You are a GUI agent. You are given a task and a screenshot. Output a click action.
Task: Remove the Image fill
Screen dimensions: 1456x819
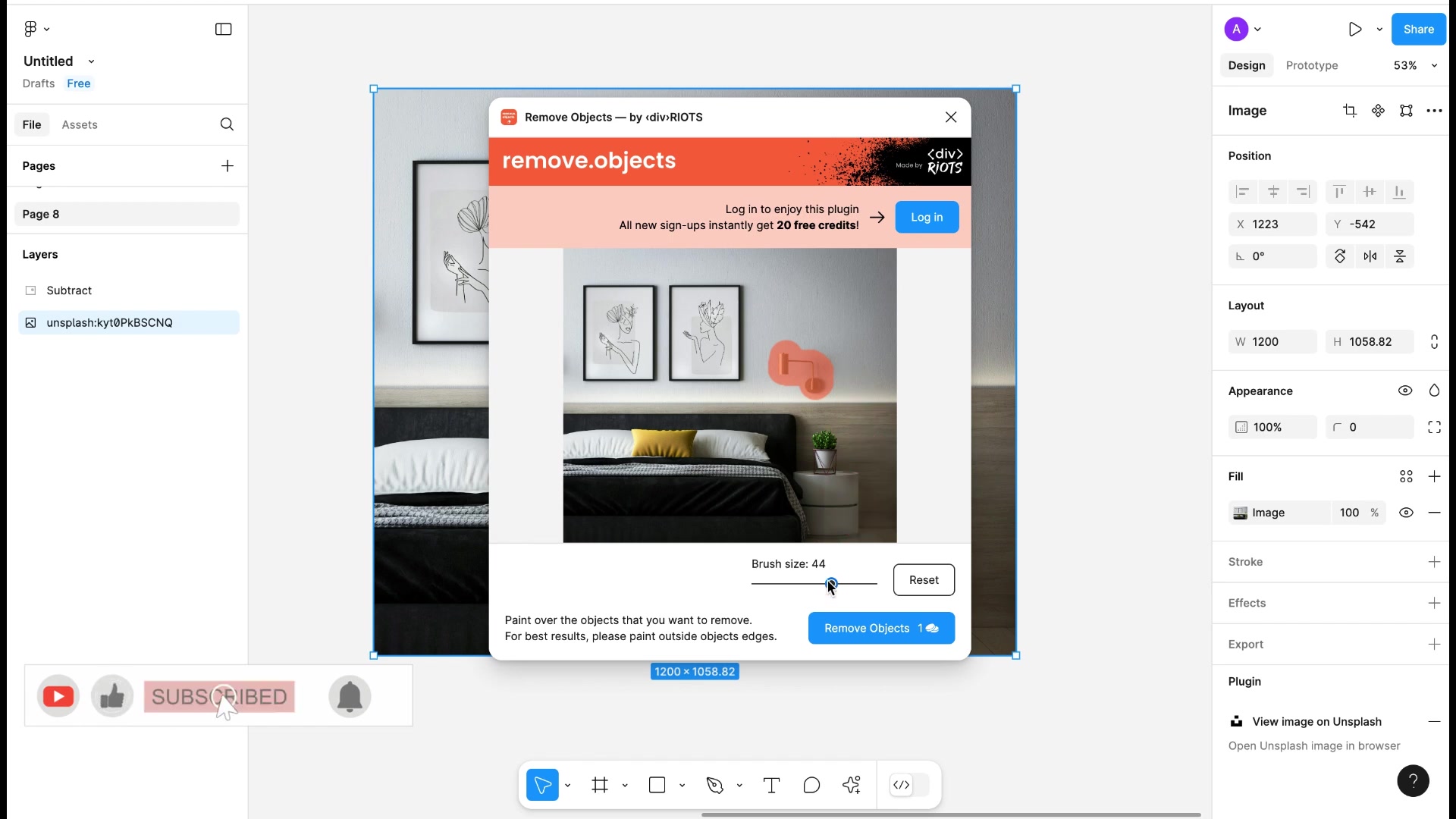point(1434,513)
